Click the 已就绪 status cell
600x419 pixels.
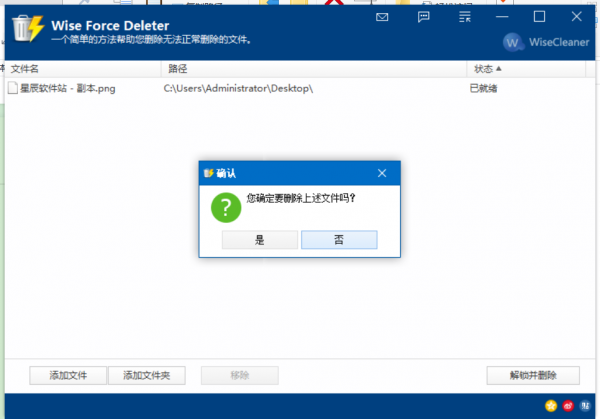483,88
